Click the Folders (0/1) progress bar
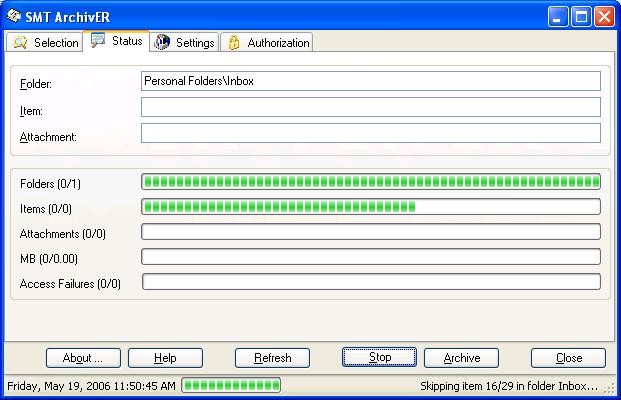The height and width of the screenshot is (400, 621). (370, 182)
